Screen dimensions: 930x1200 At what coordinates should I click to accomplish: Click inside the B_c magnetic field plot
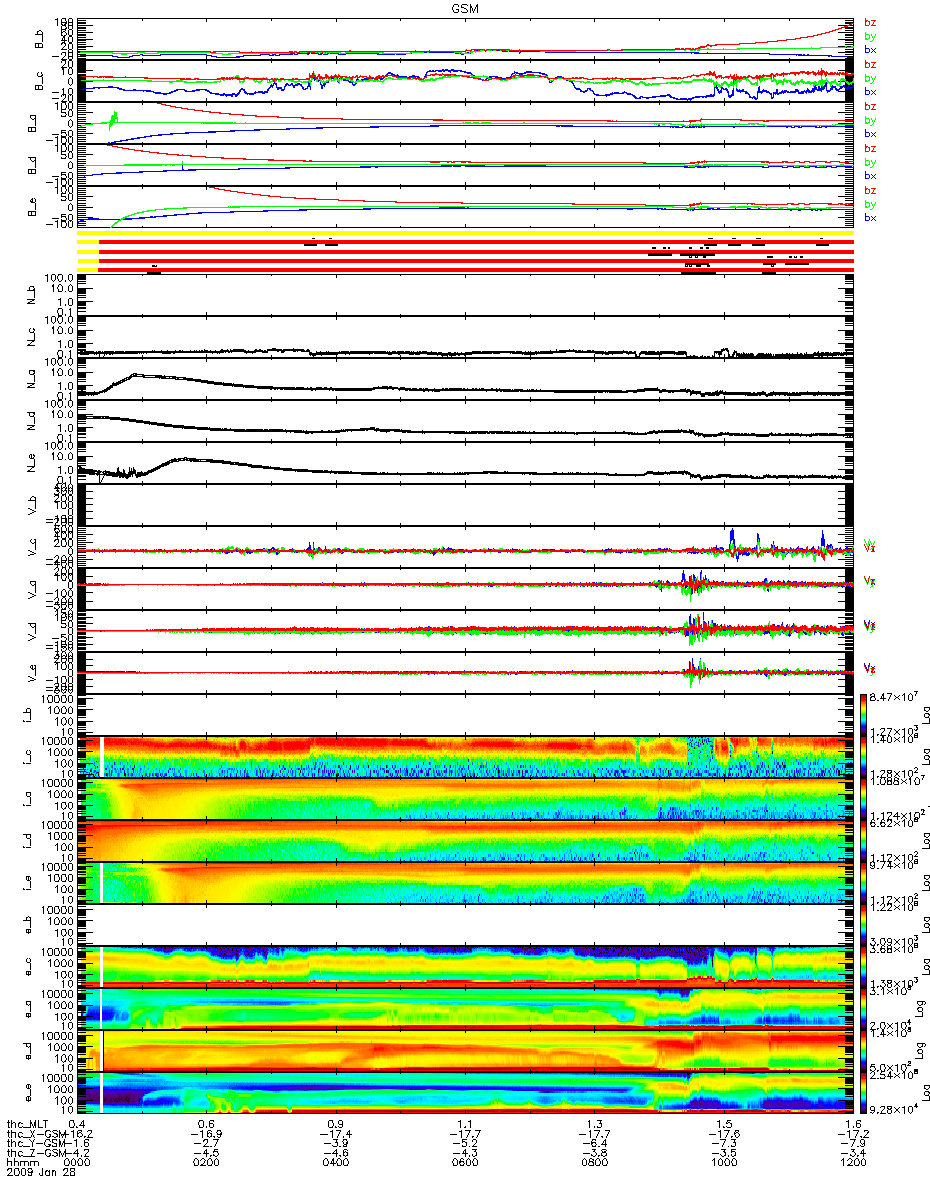(466, 81)
